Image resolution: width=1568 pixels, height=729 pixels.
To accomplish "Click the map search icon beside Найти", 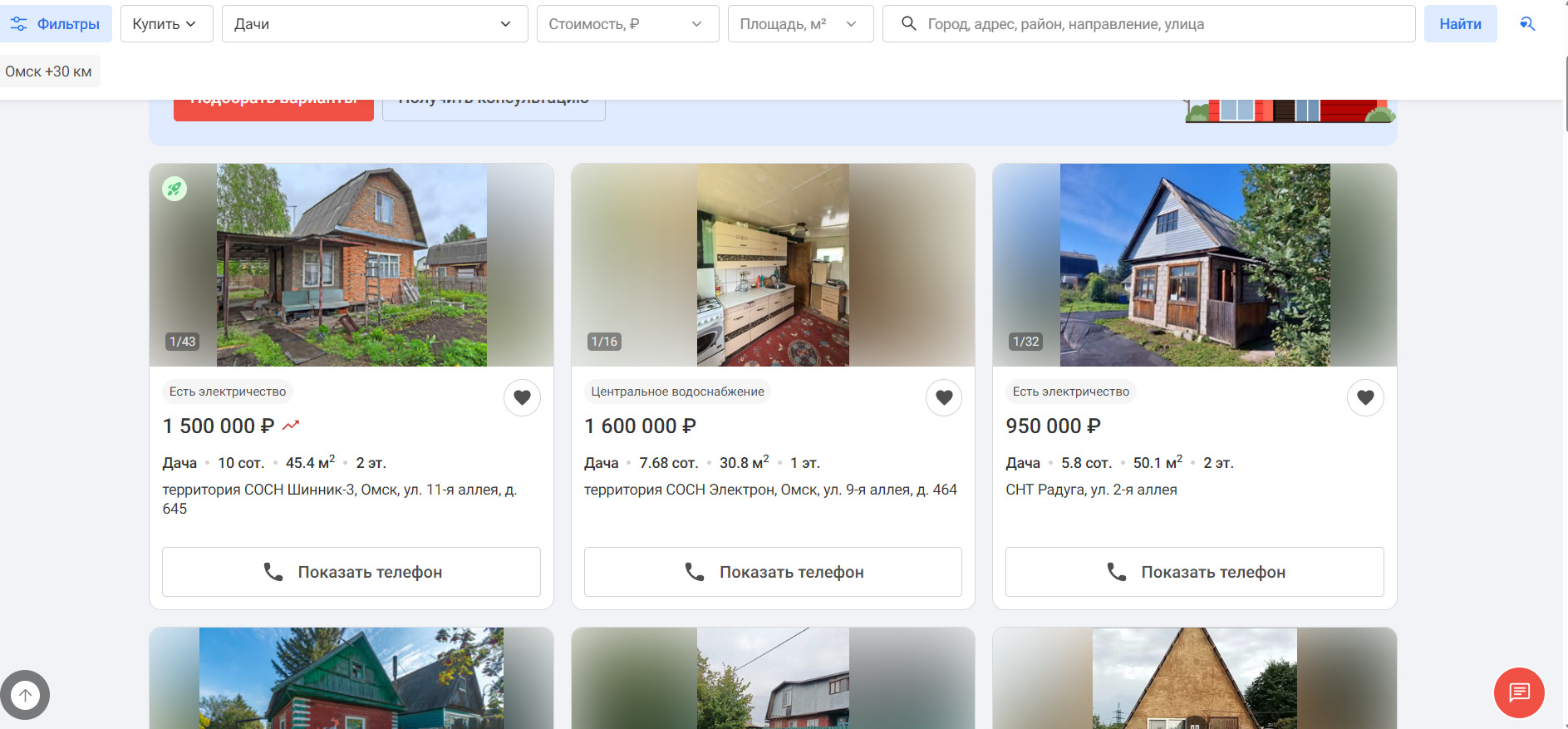I will [x=1527, y=24].
